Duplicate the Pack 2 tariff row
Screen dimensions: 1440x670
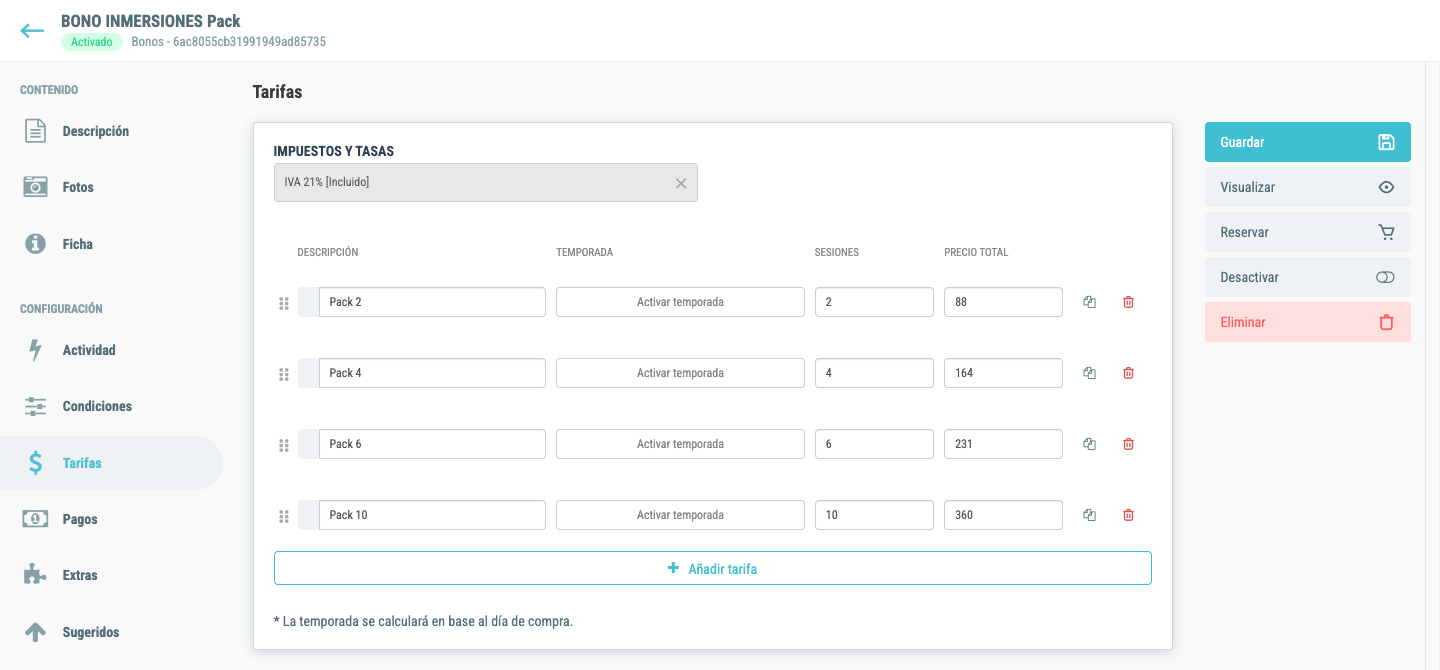pyautogui.click(x=1089, y=302)
